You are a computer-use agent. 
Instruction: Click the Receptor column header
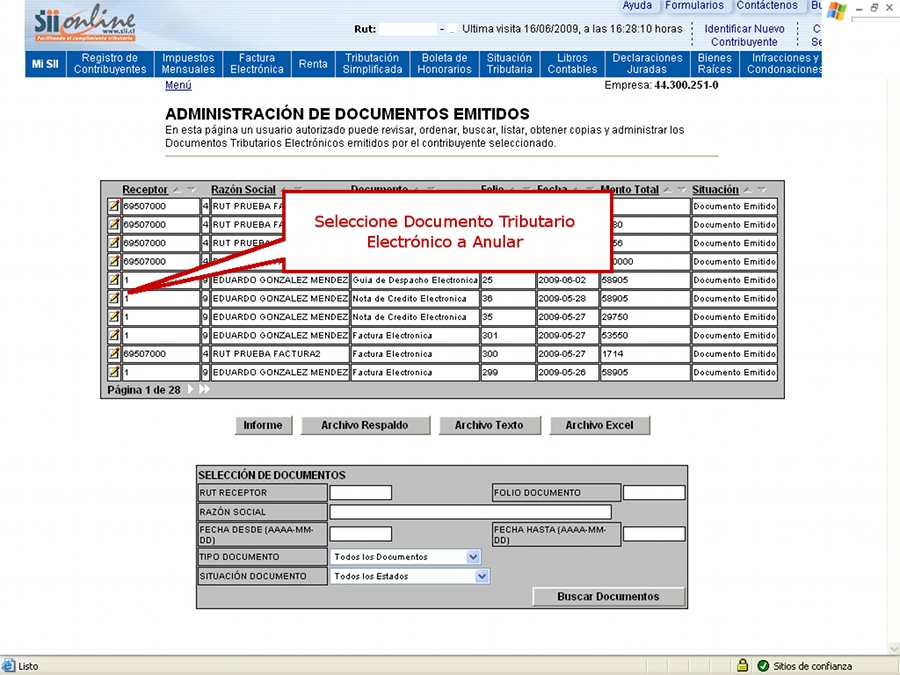click(x=145, y=189)
